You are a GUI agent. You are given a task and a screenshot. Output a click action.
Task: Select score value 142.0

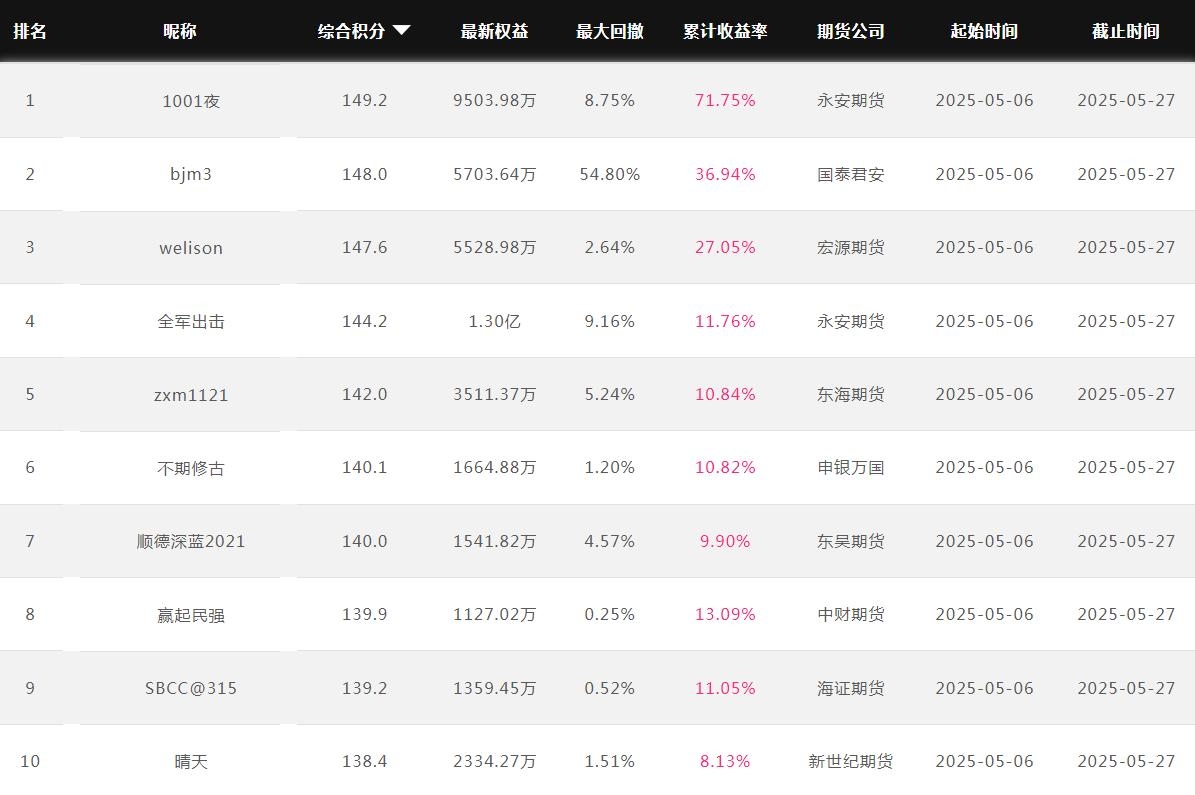coord(364,395)
